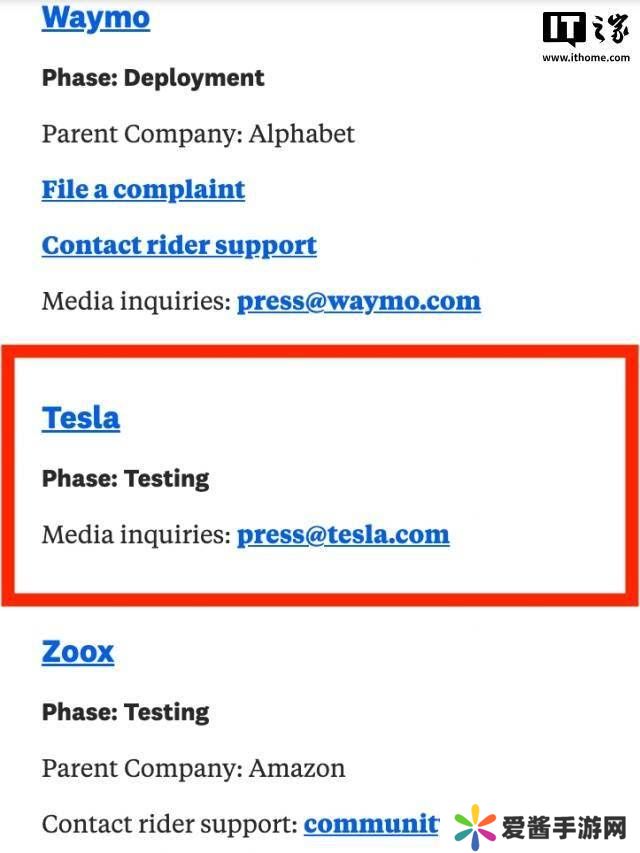Viewport: 640px width, 853px height.
Task: Click the colorful flower logo icon
Action: pos(475,825)
